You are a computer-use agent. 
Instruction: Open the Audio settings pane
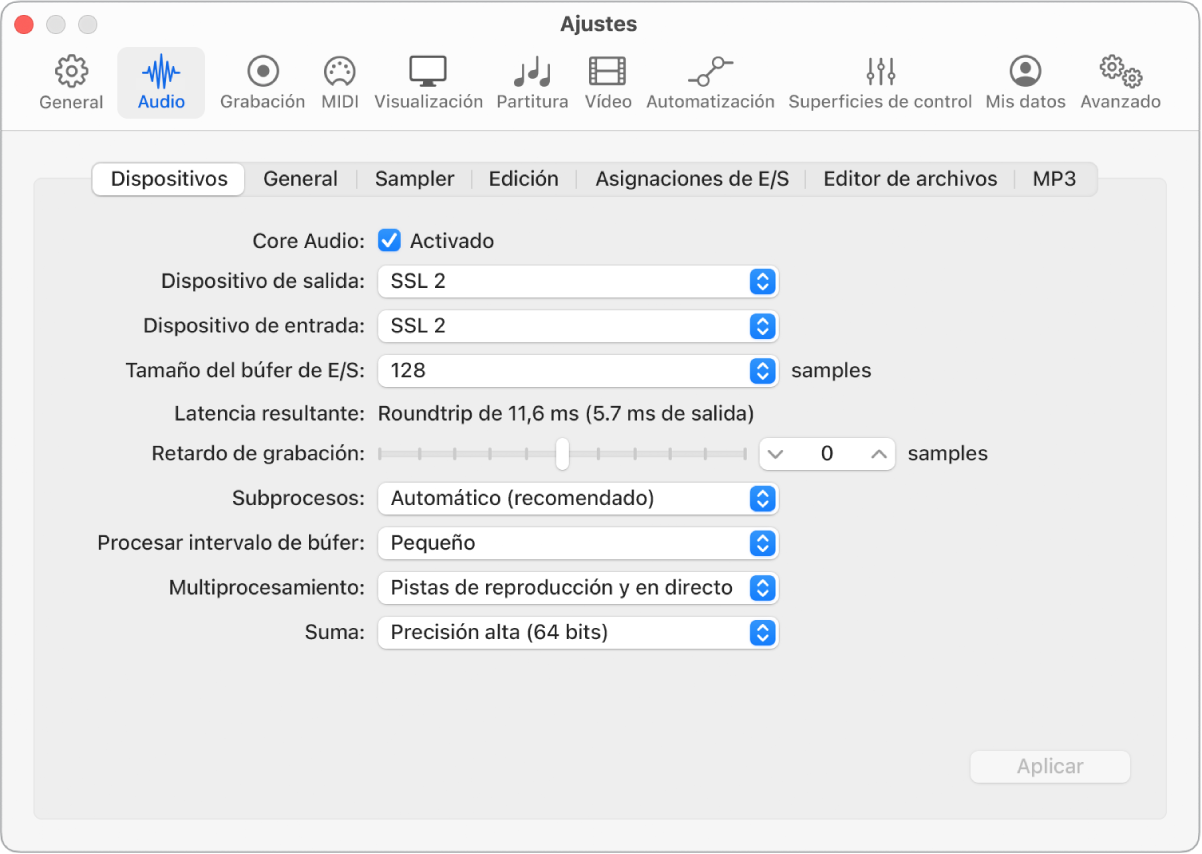pyautogui.click(x=160, y=80)
